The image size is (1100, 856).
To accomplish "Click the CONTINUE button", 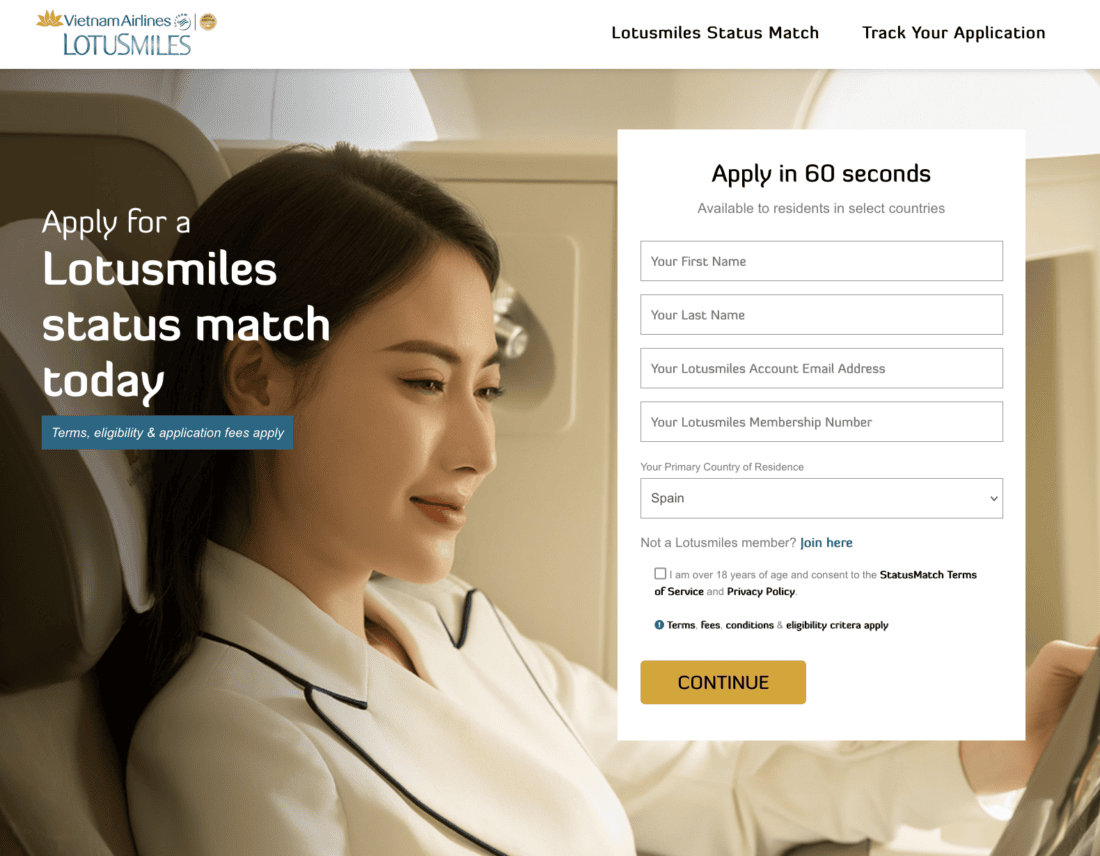I will (x=723, y=682).
